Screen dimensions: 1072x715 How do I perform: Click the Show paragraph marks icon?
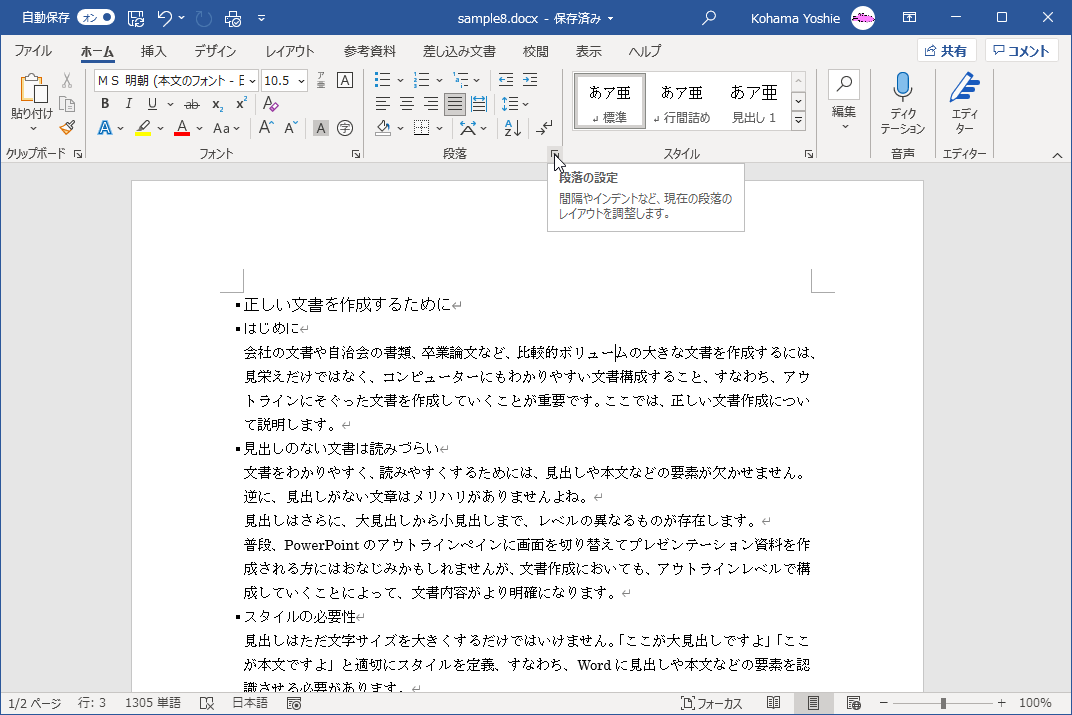pyautogui.click(x=545, y=128)
